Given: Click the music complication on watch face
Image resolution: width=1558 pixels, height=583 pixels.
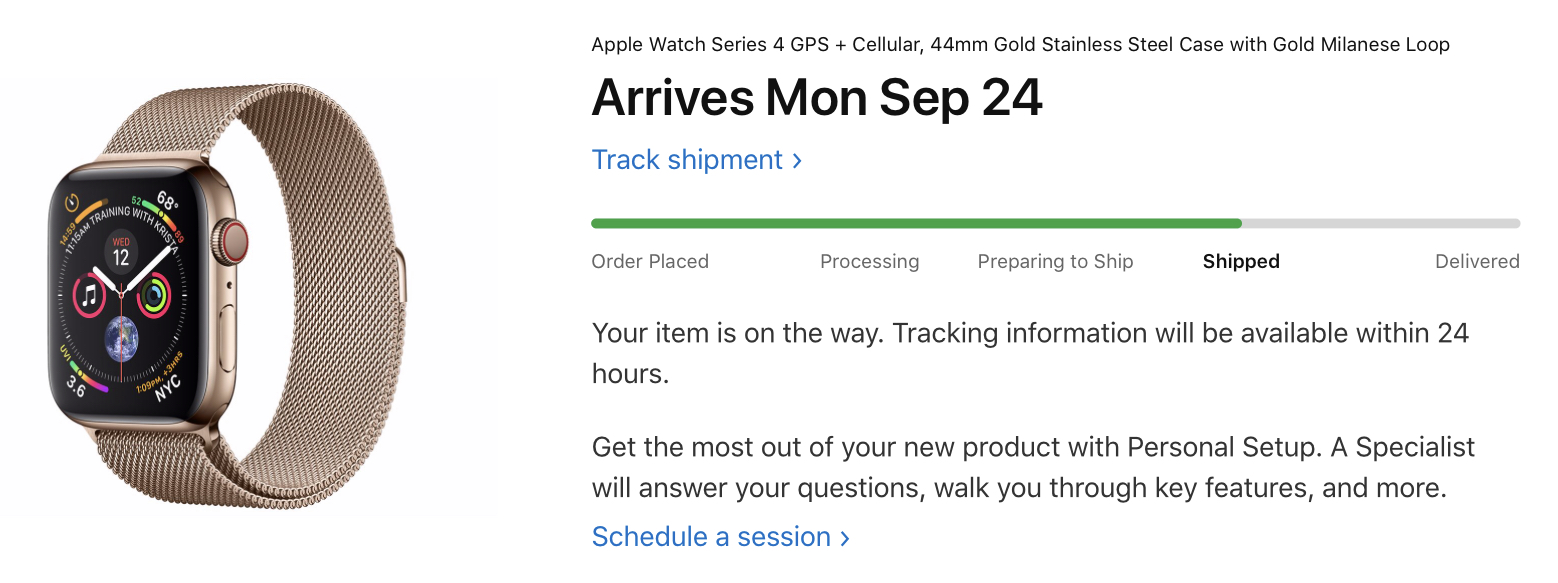Looking at the screenshot, I should [90, 295].
